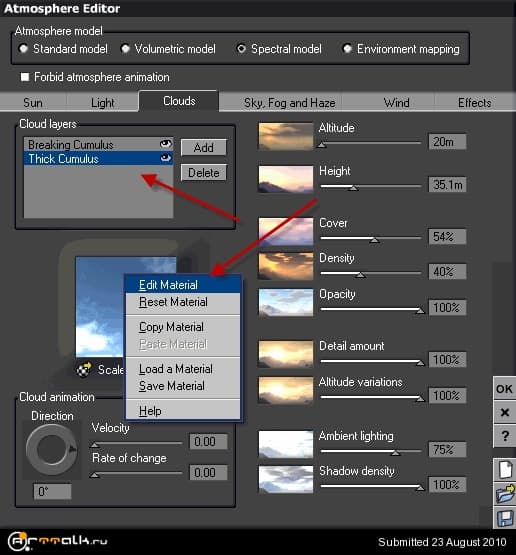The height and width of the screenshot is (555, 516).
Task: Click the Opacity preview thumbnail
Action: pos(286,302)
